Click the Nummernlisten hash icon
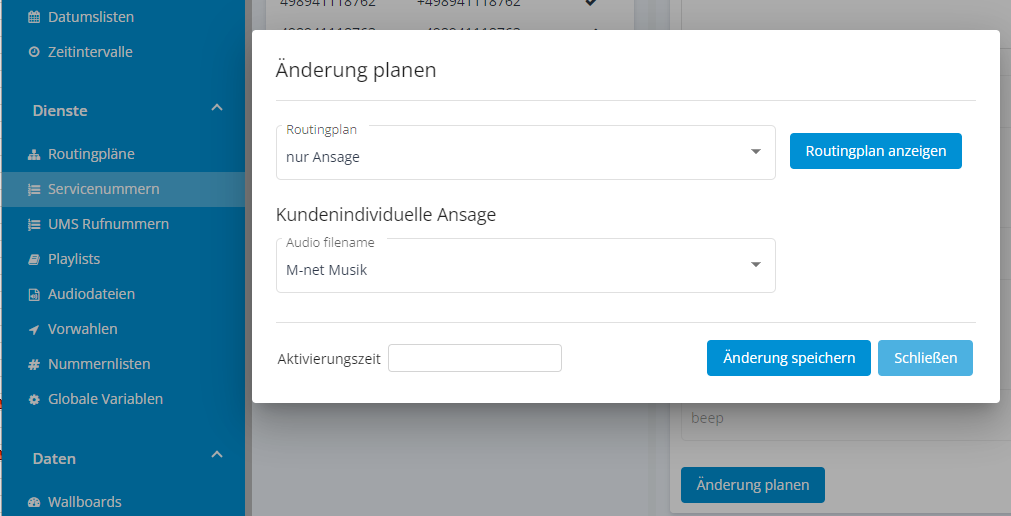 click(34, 364)
